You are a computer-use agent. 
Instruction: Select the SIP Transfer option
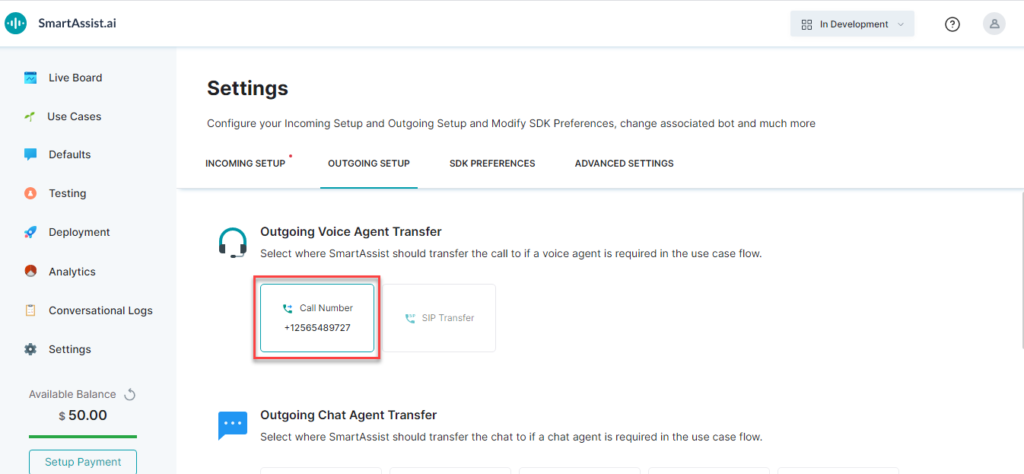point(440,318)
